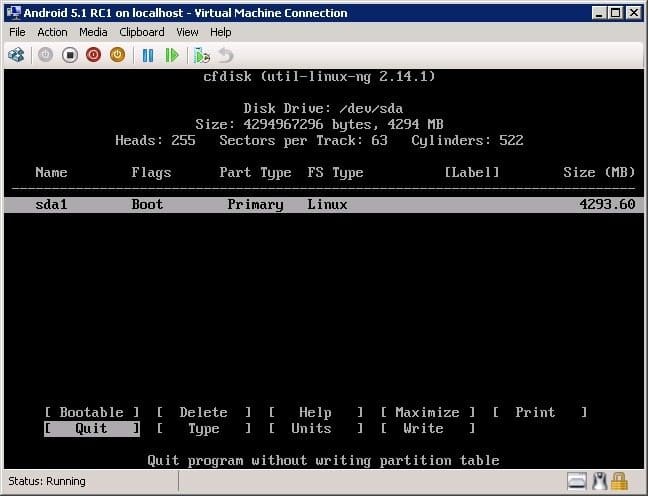Click the Boot flag text

[x=147, y=204]
